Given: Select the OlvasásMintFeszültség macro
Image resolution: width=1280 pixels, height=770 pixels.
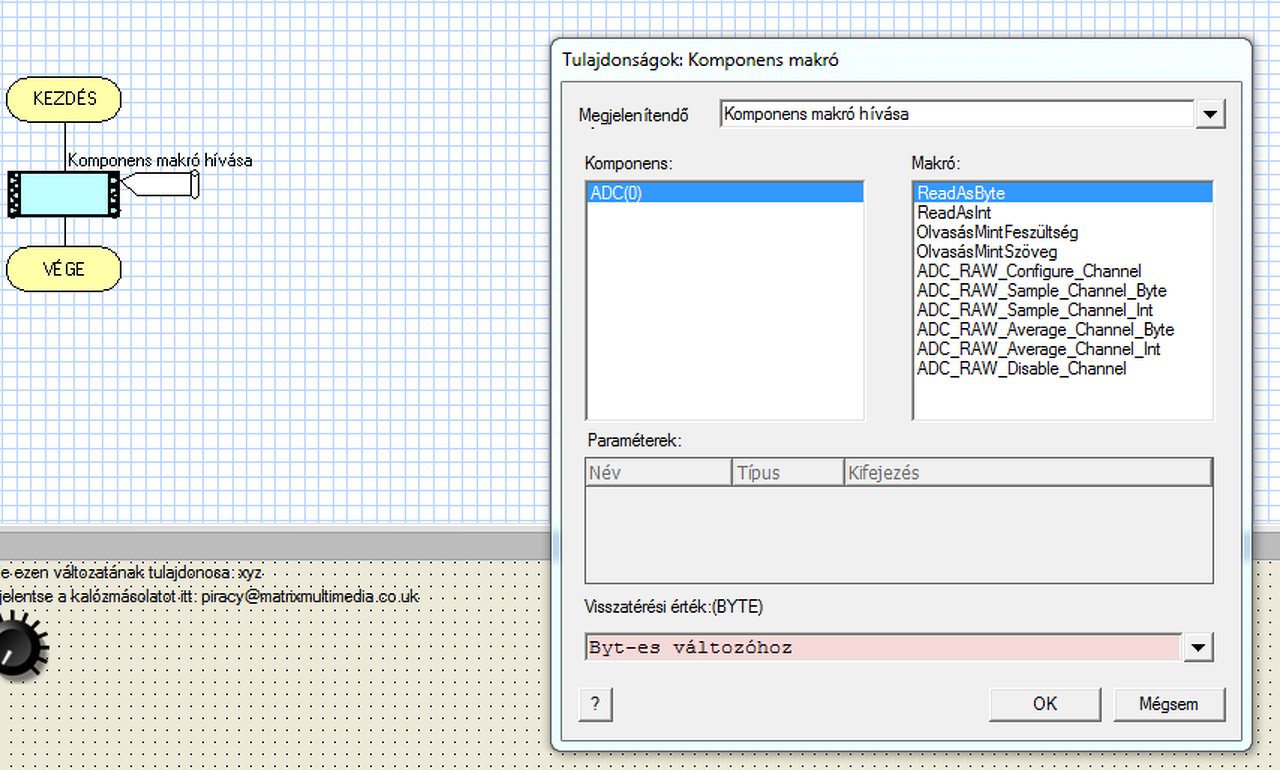Looking at the screenshot, I should point(1062,232).
